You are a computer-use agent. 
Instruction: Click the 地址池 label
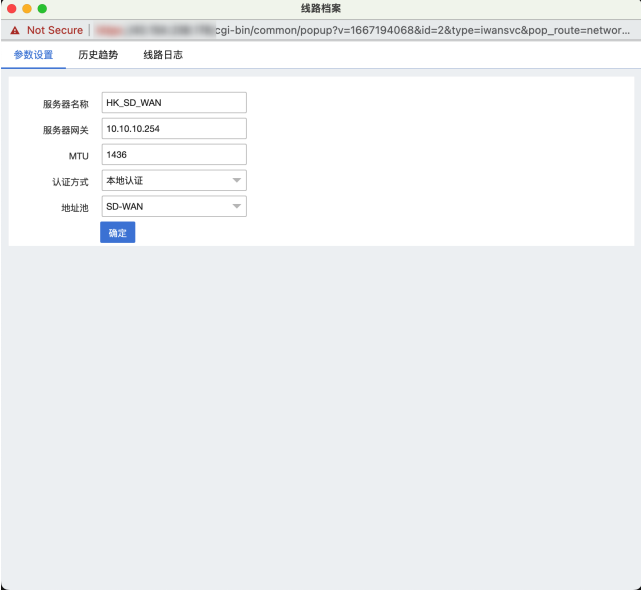75,208
